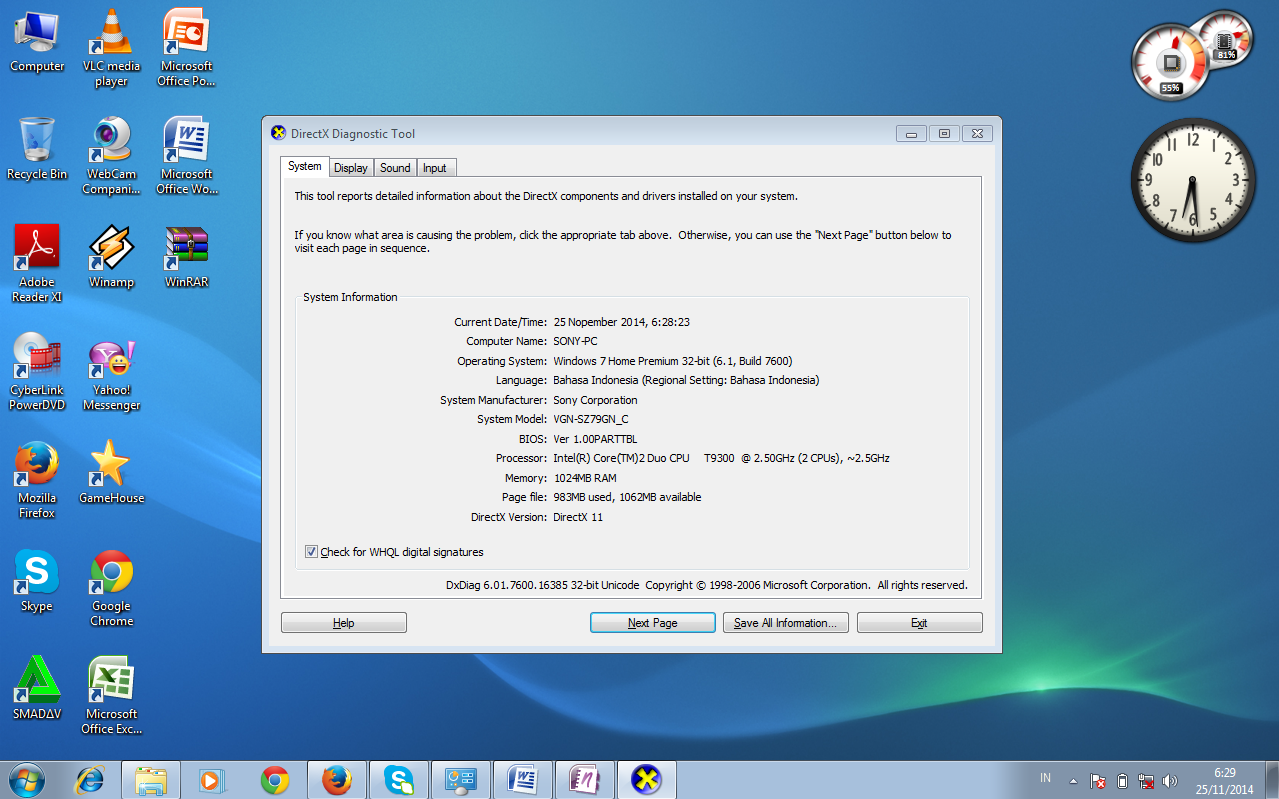Switch to Word in the taskbar
This screenshot has width=1279, height=799.
tap(523, 779)
